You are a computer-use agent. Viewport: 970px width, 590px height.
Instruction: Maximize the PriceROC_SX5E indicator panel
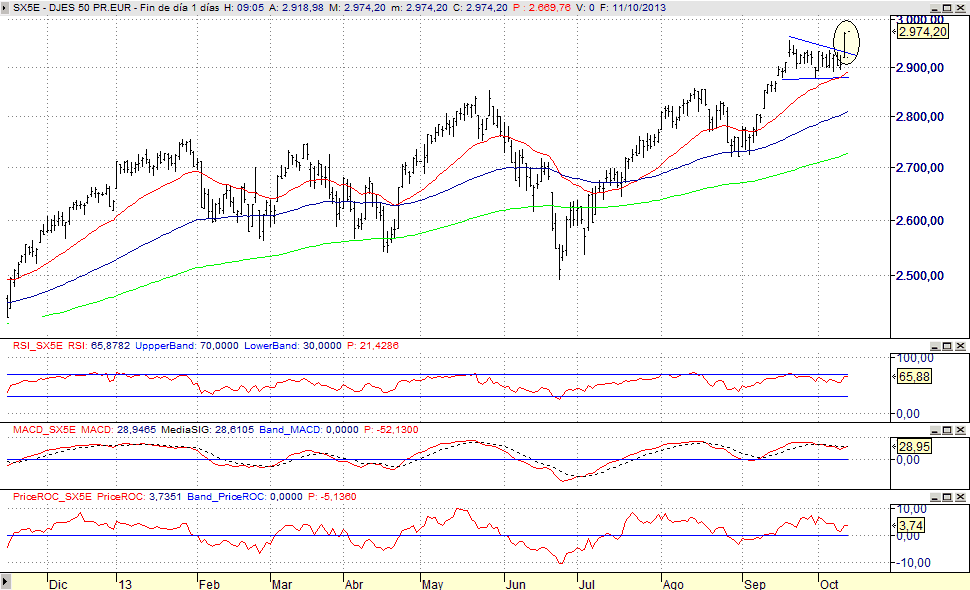pyautogui.click(x=947, y=497)
